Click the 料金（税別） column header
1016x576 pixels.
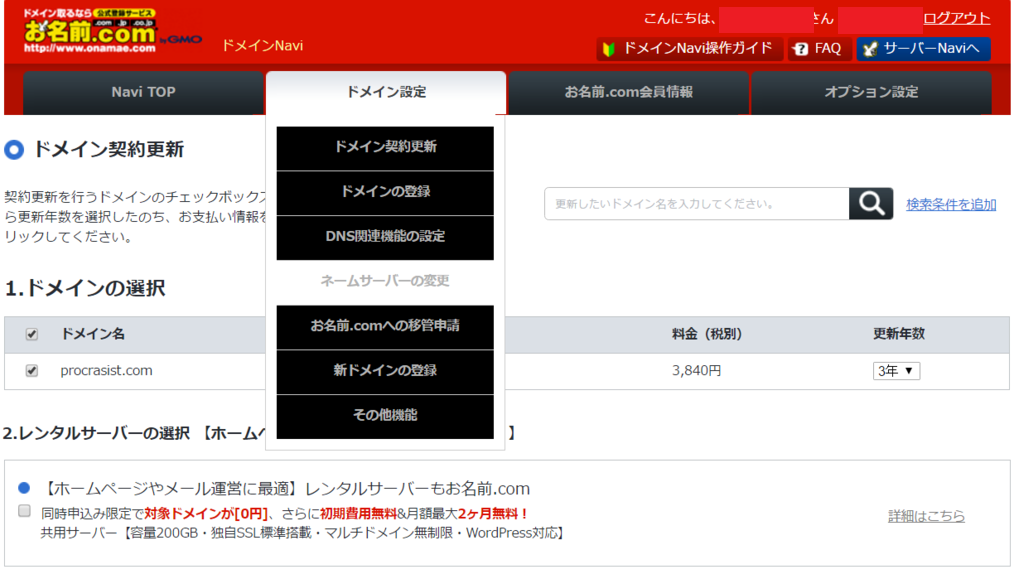click(x=706, y=334)
